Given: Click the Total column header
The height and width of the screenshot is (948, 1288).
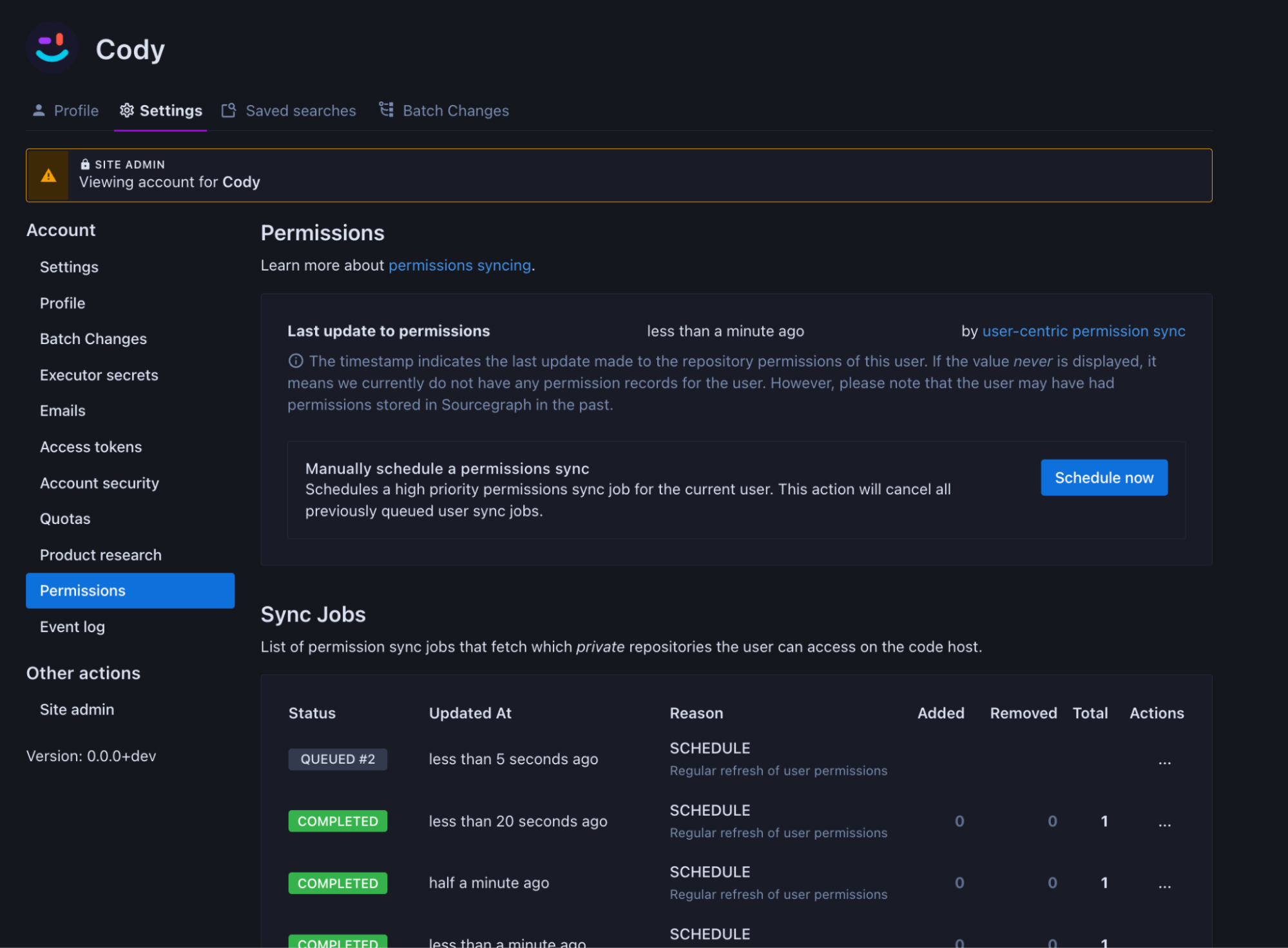Looking at the screenshot, I should (1090, 713).
